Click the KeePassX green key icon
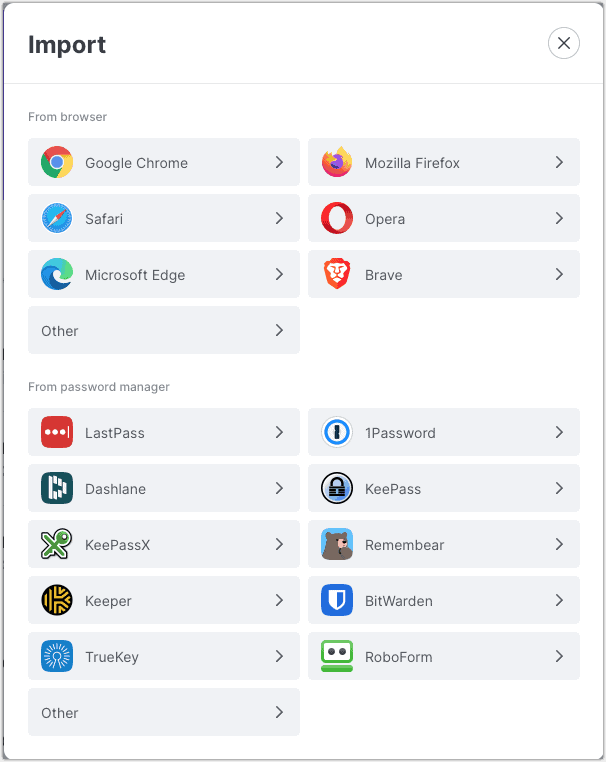The height and width of the screenshot is (762, 606). tap(57, 544)
